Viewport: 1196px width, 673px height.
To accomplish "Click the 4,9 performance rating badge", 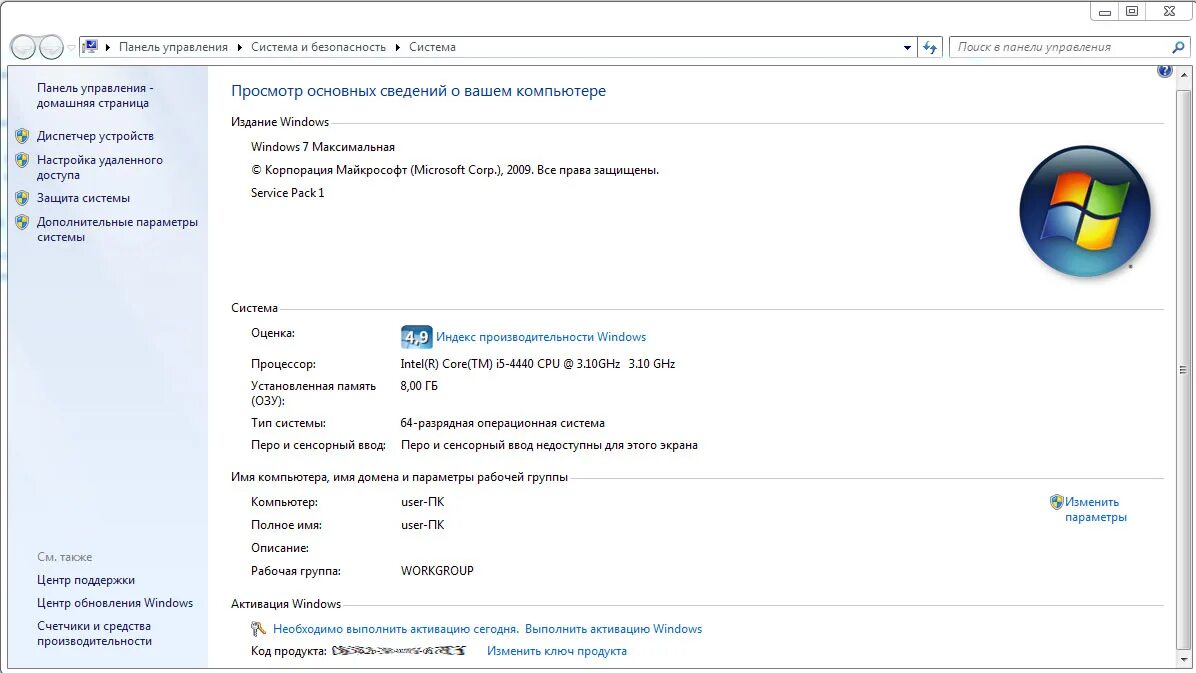I will [x=416, y=336].
